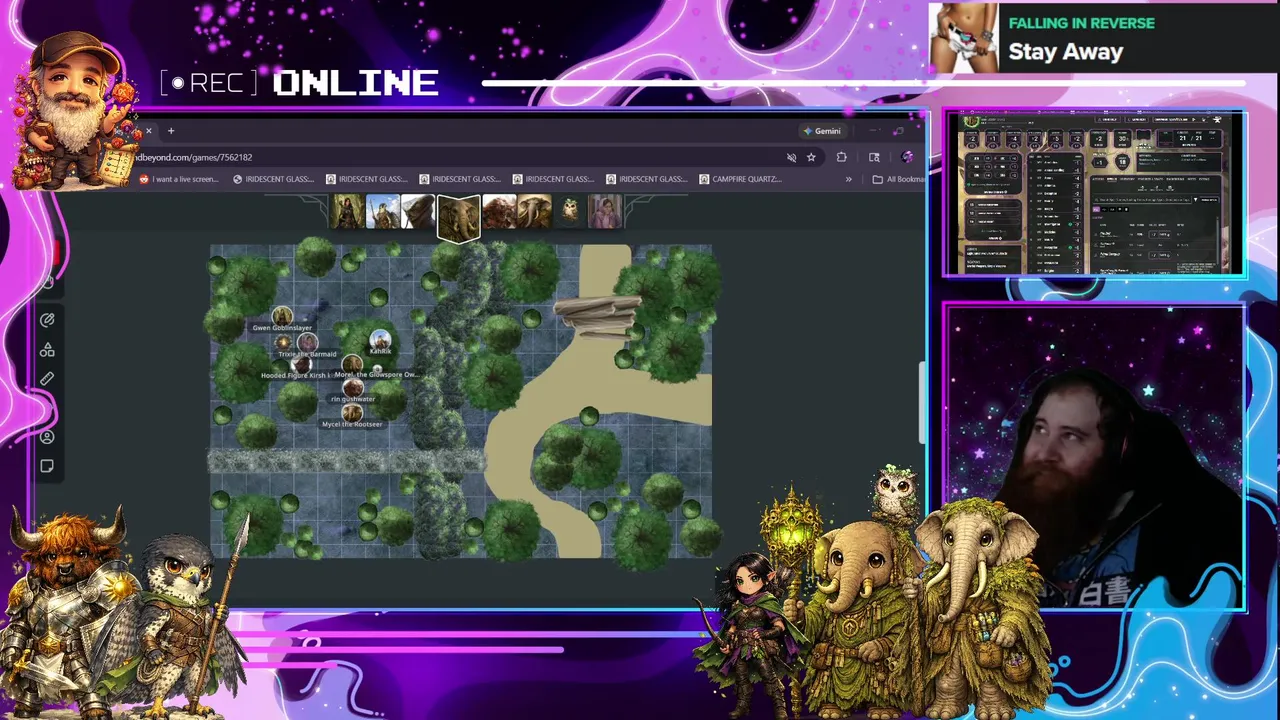Image resolution: width=1280 pixels, height=720 pixels.
Task: Close the current browser tab
Action: click(x=148, y=131)
